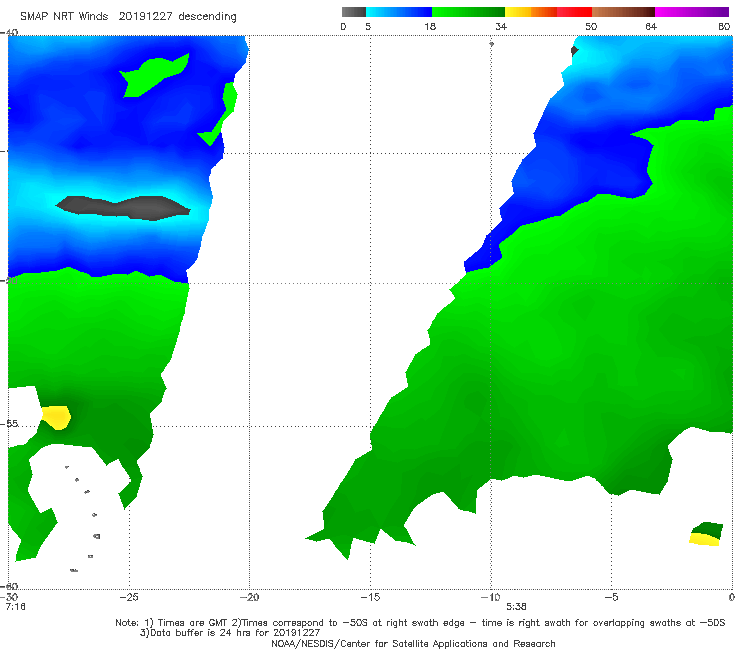Click the '-10' longitude axis label
740x650 pixels.
(x=490, y=597)
